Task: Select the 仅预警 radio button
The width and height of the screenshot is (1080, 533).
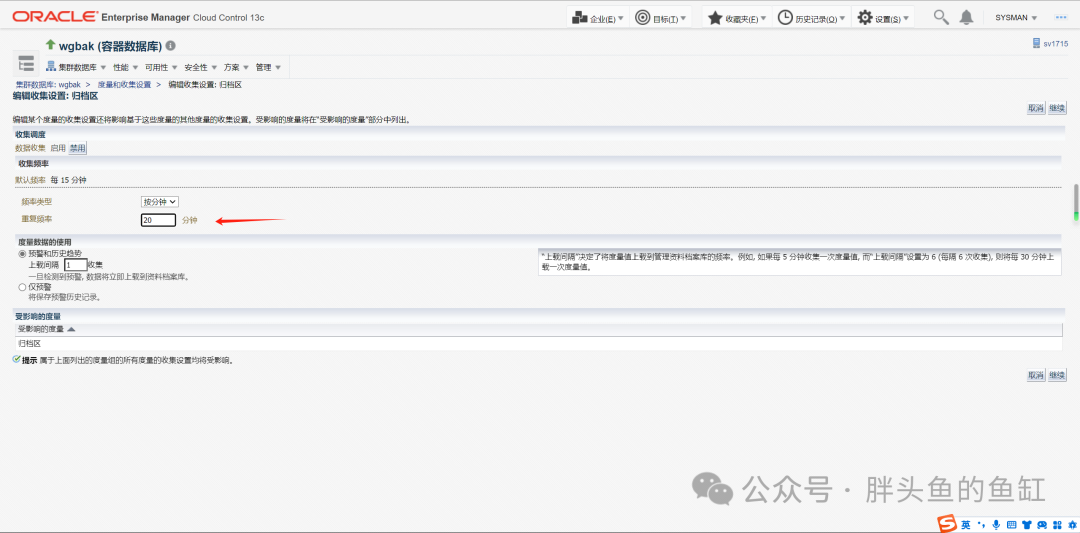Action: [x=22, y=286]
